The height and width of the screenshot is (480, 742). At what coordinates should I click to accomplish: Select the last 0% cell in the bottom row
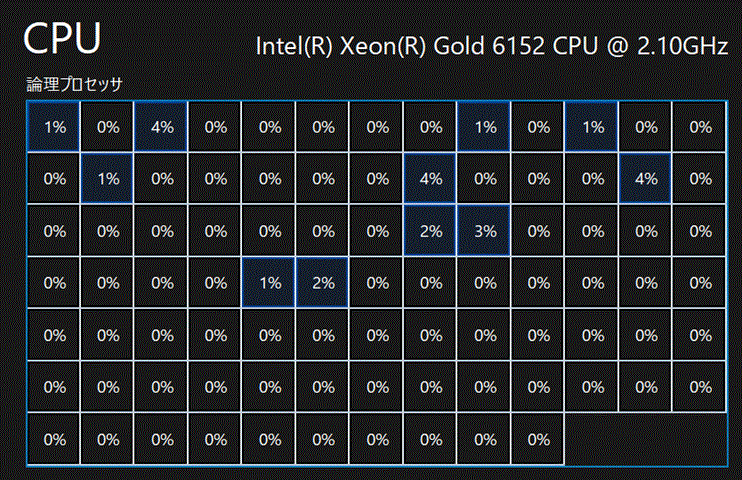click(x=539, y=438)
